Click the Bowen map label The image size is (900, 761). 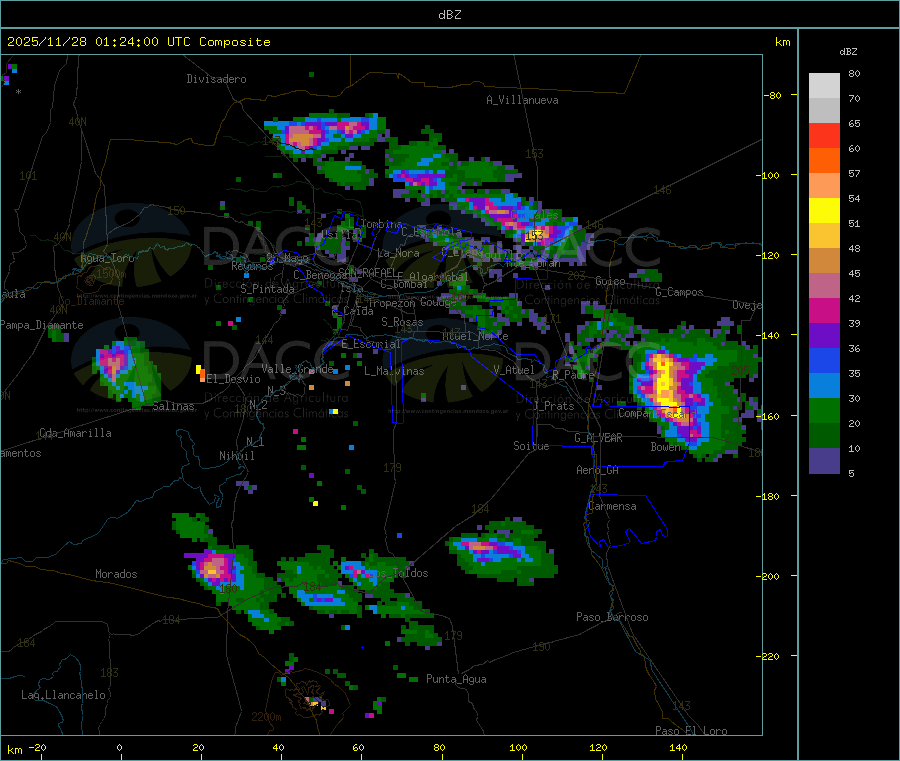(666, 446)
